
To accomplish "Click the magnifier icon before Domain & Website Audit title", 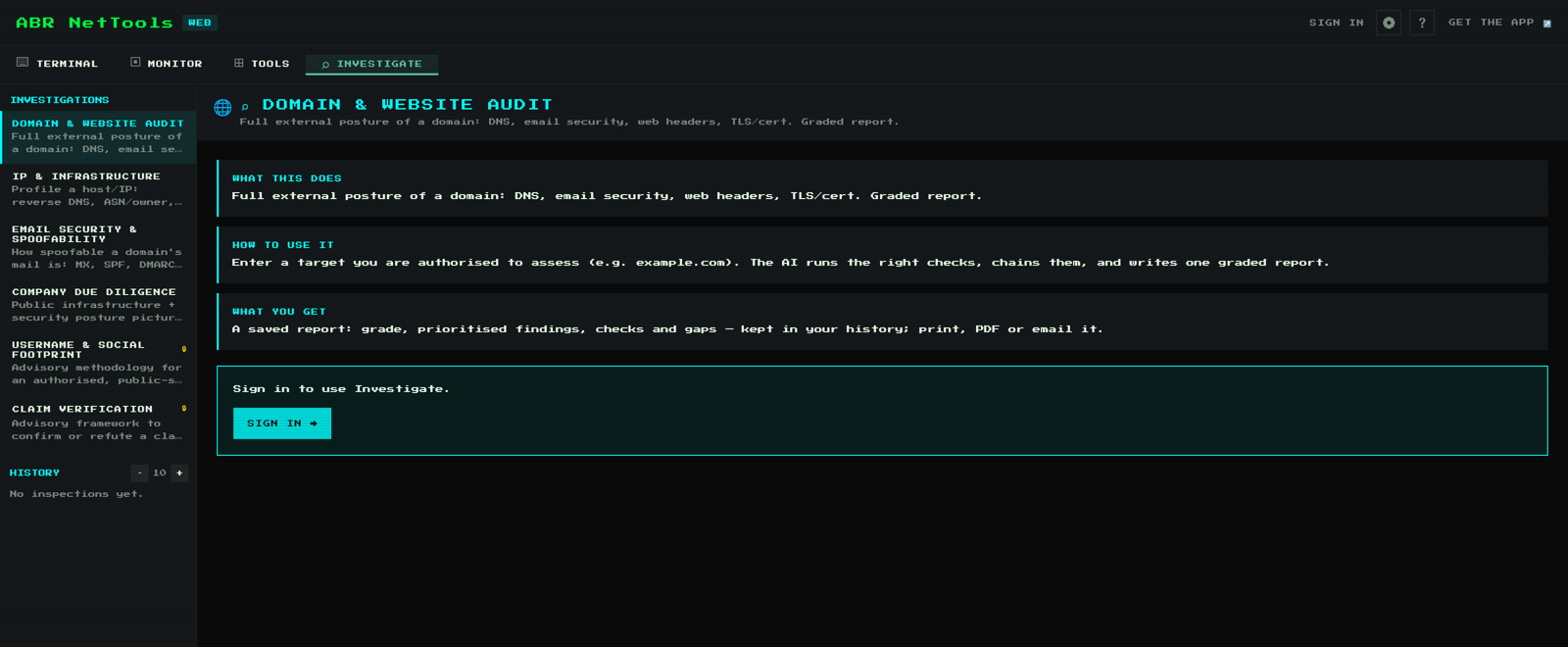I will [x=245, y=107].
